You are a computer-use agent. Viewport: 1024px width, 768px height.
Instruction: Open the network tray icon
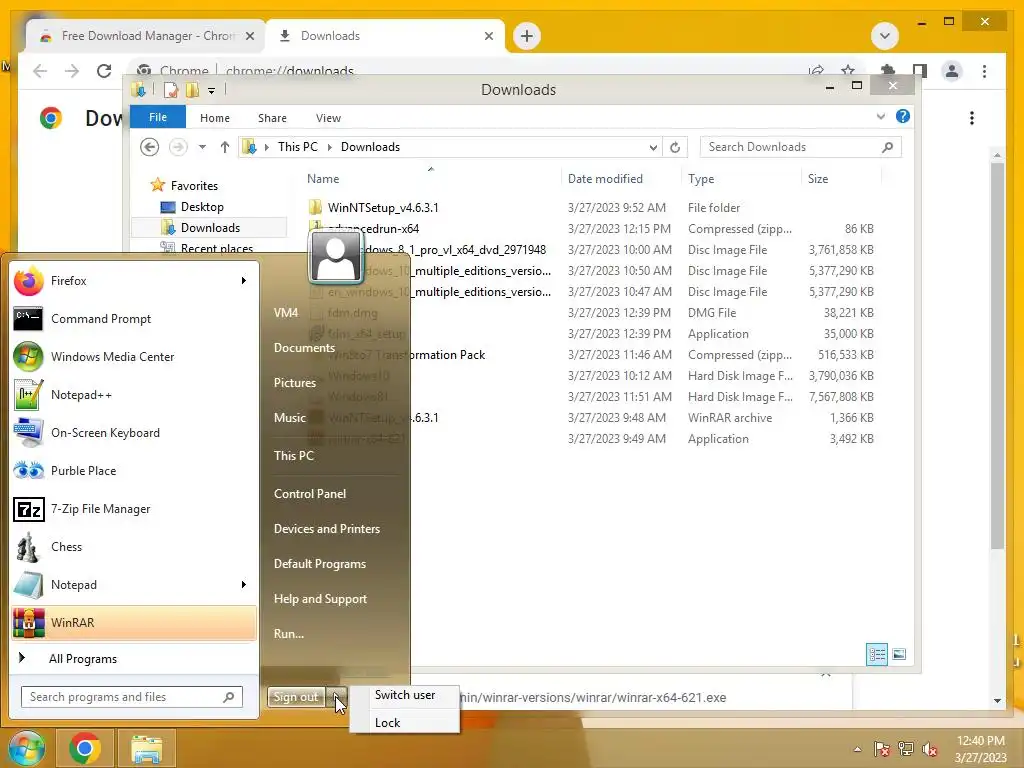click(x=906, y=749)
